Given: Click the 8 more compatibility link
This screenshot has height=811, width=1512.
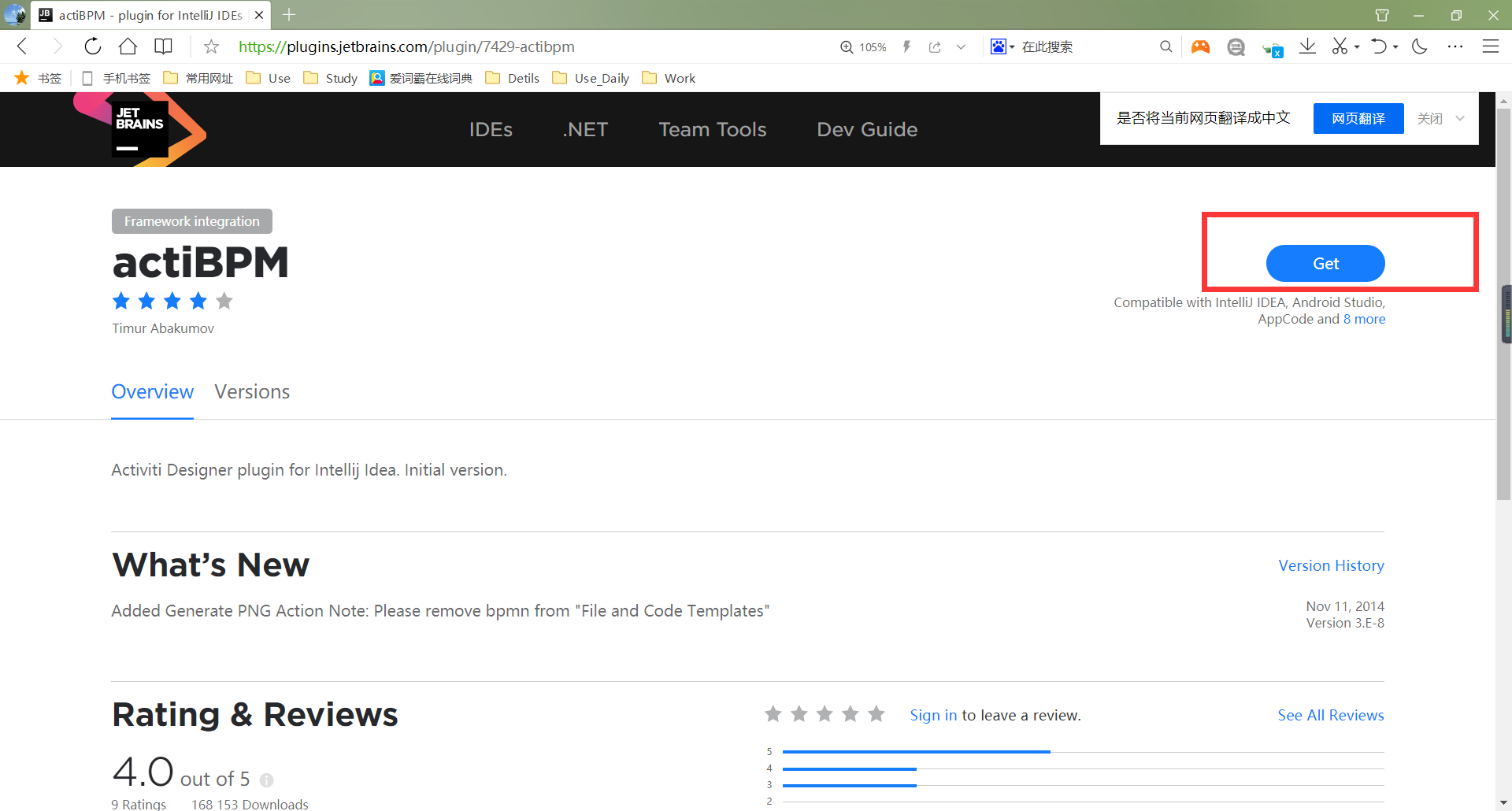Looking at the screenshot, I should coord(1364,319).
